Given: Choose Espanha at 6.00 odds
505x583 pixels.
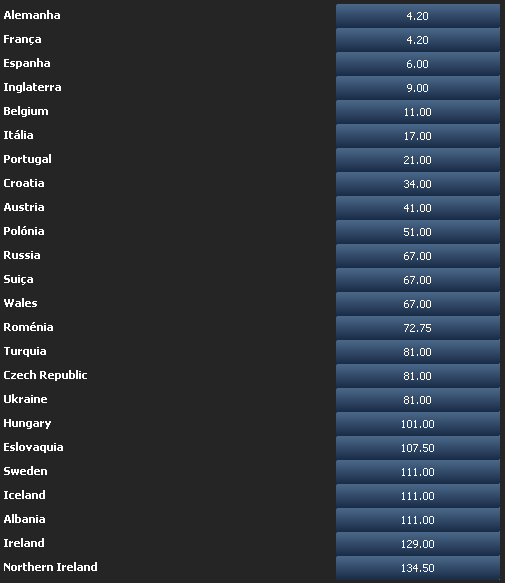Looking at the screenshot, I should pos(418,64).
